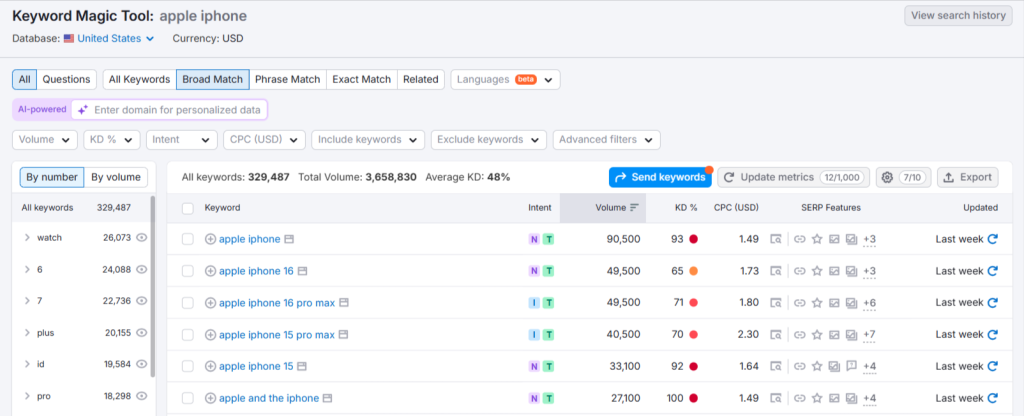Viewport: 1024px width, 416px height.
Task: Show +7 more SERP features for iphone 15 pro max
Action: pos(869,335)
